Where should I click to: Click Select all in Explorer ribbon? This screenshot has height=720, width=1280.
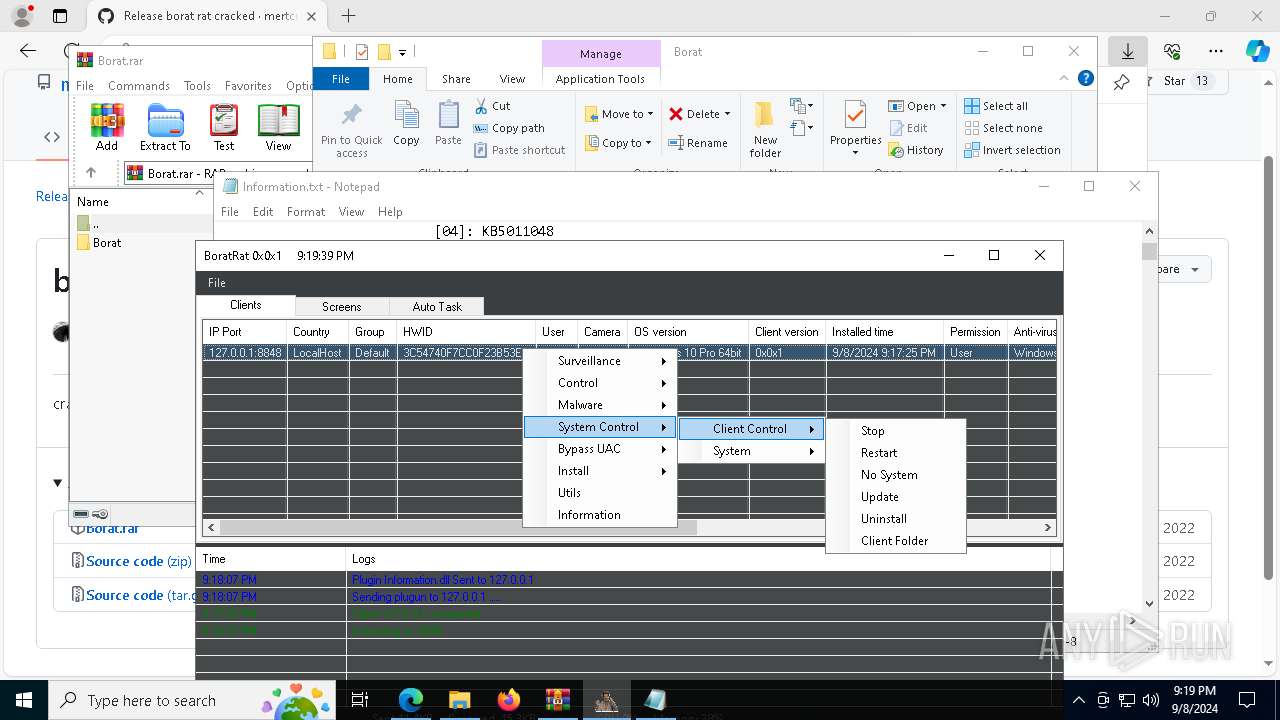coord(996,106)
